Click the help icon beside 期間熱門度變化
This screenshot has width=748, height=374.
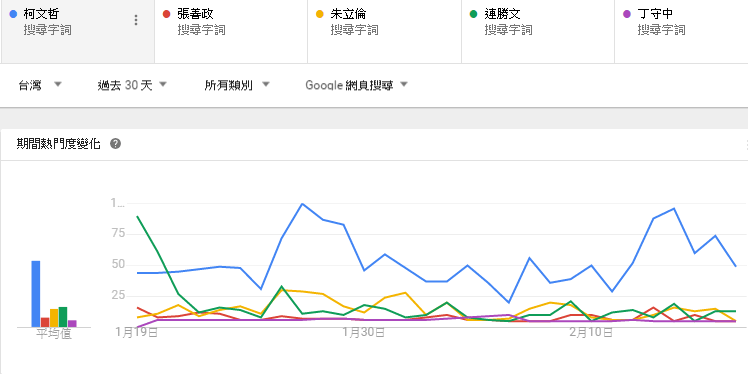(115, 144)
